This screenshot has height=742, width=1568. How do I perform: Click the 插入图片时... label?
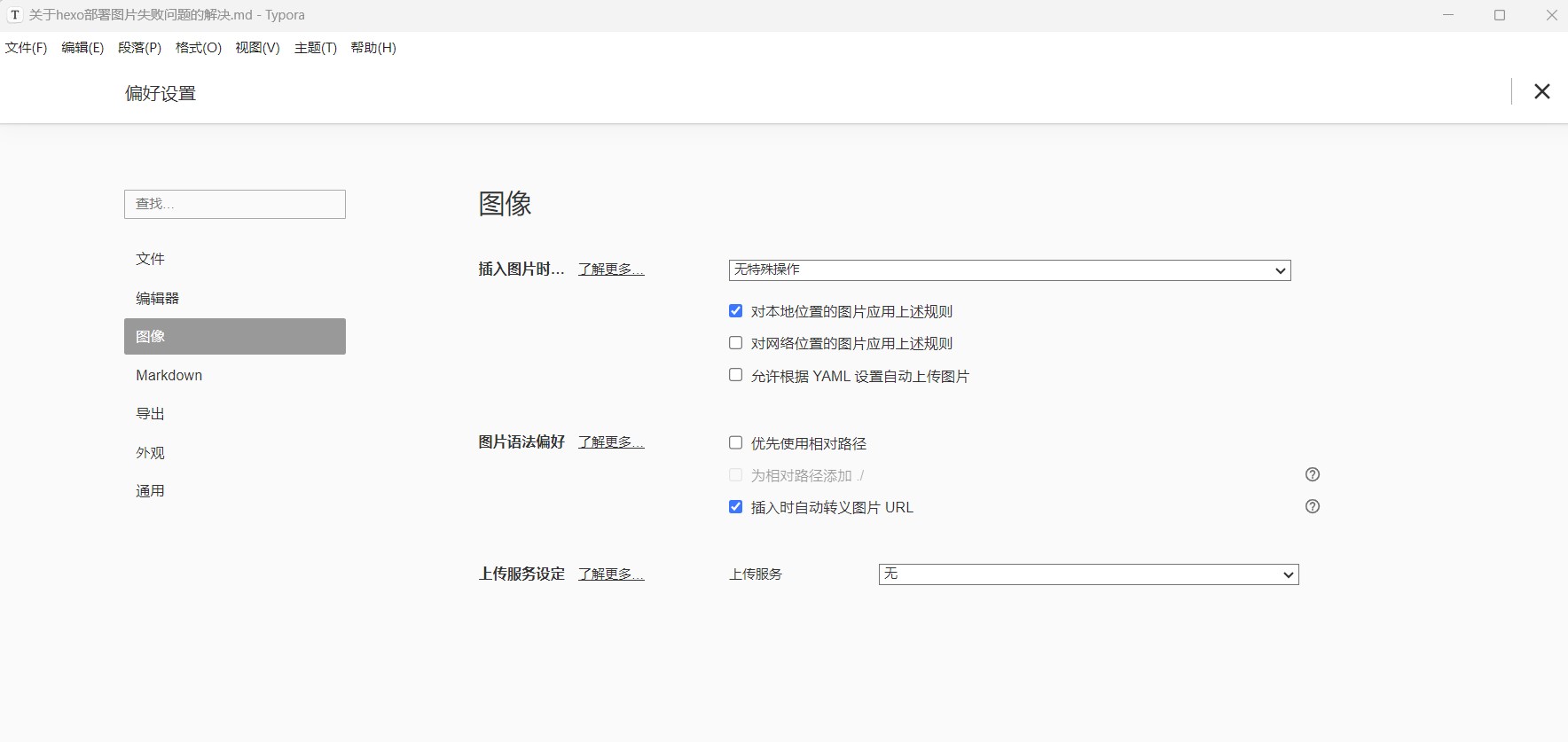click(x=521, y=269)
